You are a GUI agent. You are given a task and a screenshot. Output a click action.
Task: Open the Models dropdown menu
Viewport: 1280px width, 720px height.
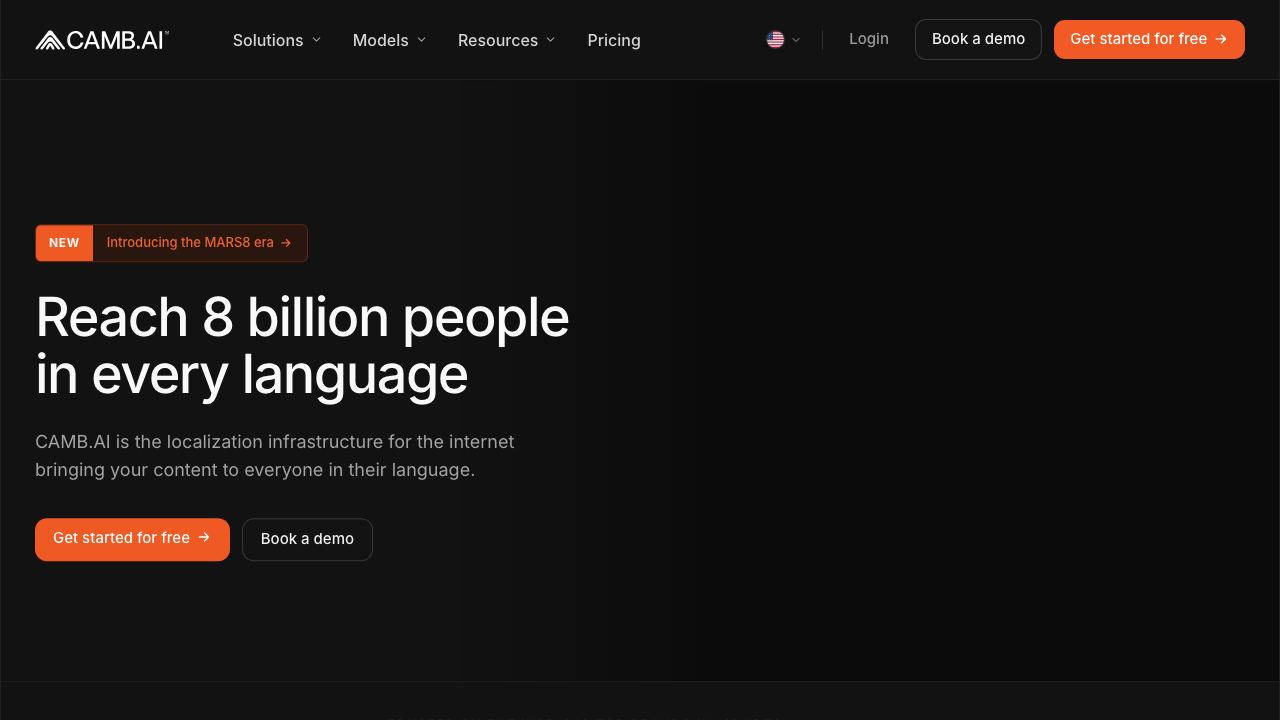390,40
